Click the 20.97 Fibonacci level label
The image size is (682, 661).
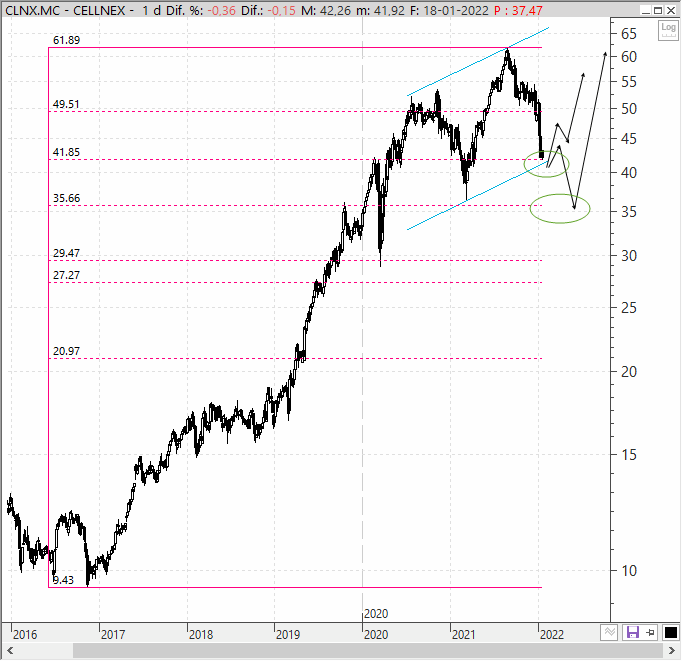[x=67, y=351]
